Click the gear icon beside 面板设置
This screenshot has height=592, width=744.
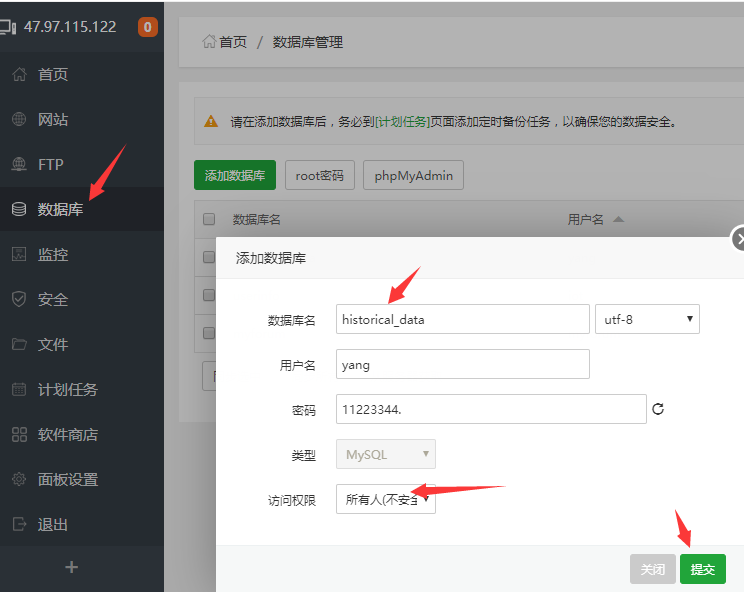19,479
